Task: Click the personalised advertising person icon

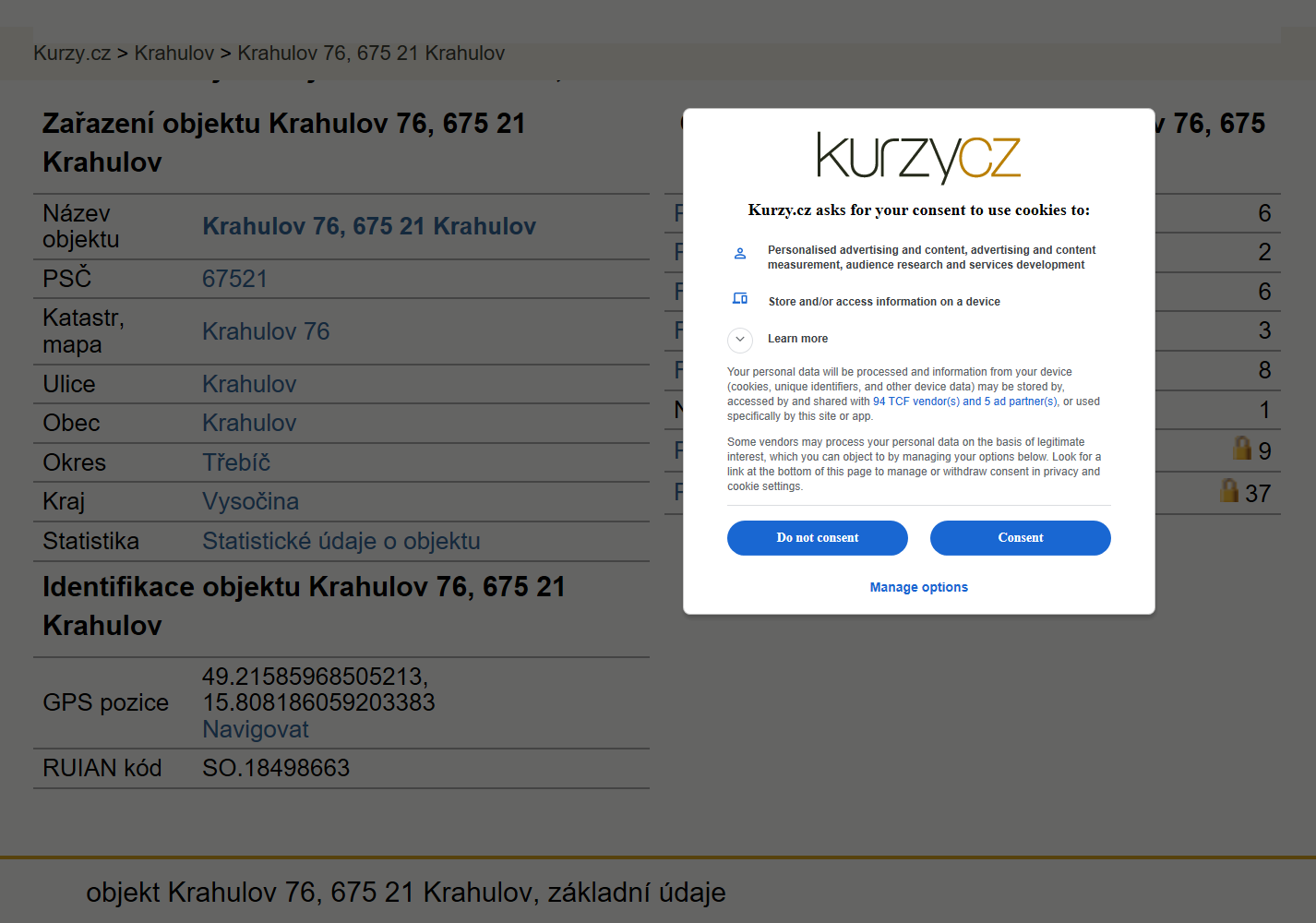Action: tap(739, 253)
